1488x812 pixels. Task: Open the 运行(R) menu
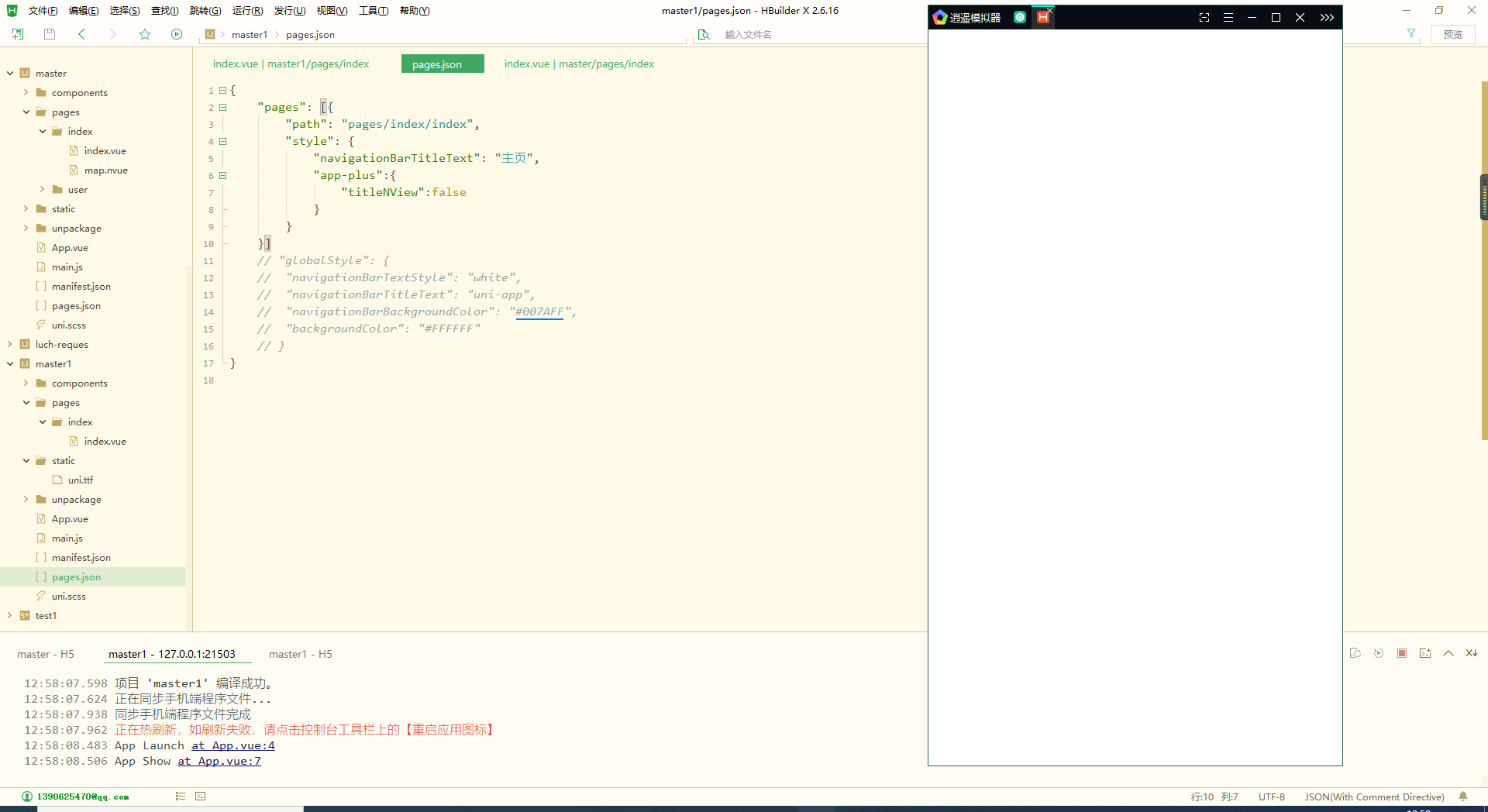point(247,11)
